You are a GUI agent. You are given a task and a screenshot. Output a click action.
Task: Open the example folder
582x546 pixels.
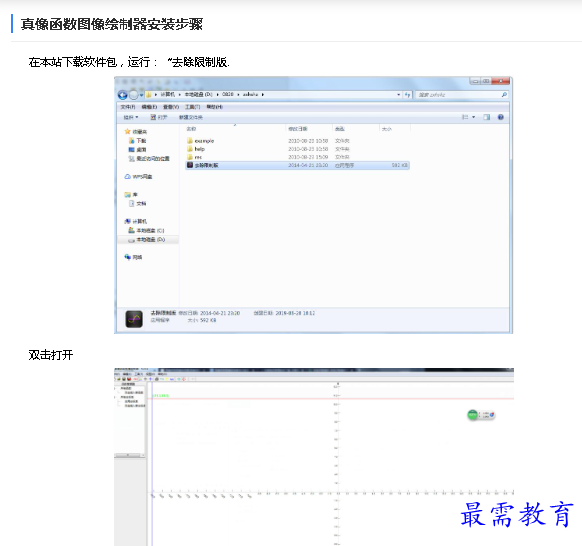click(200, 141)
